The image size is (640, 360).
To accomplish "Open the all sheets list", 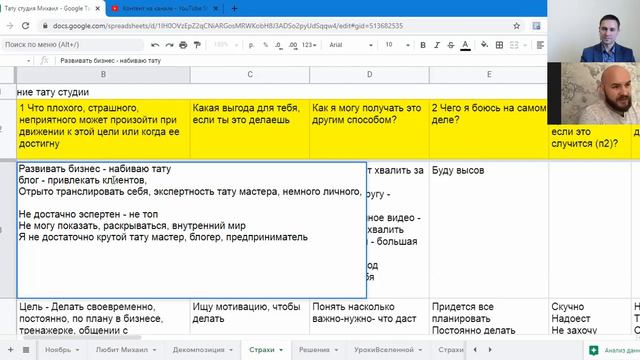I will click(x=26, y=350).
